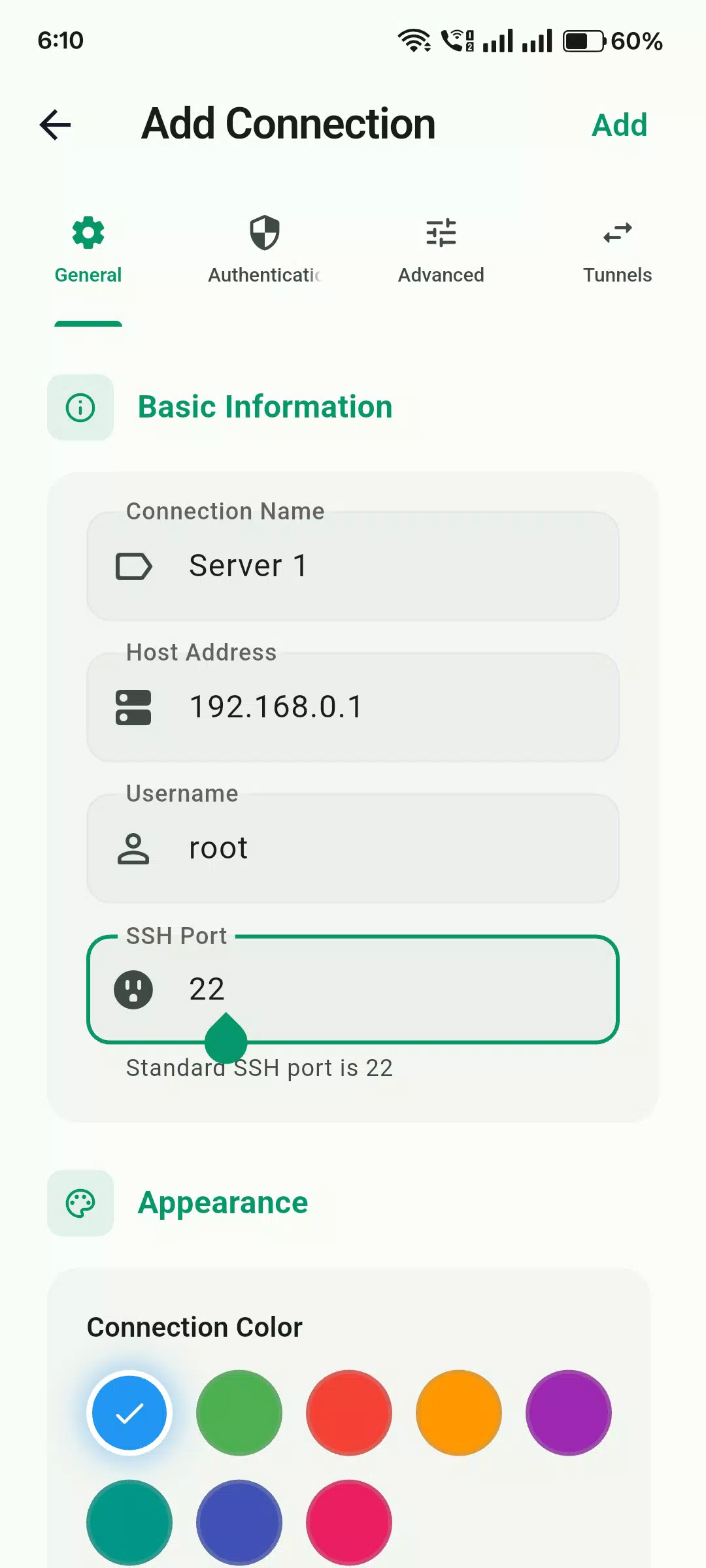706x1568 pixels.
Task: Click the Username field containing root
Action: coord(353,848)
